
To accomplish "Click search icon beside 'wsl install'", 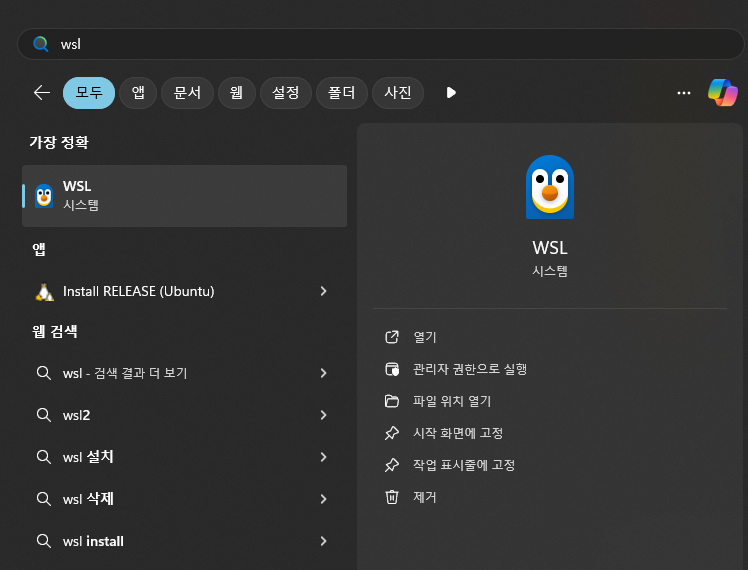I will 44,541.
